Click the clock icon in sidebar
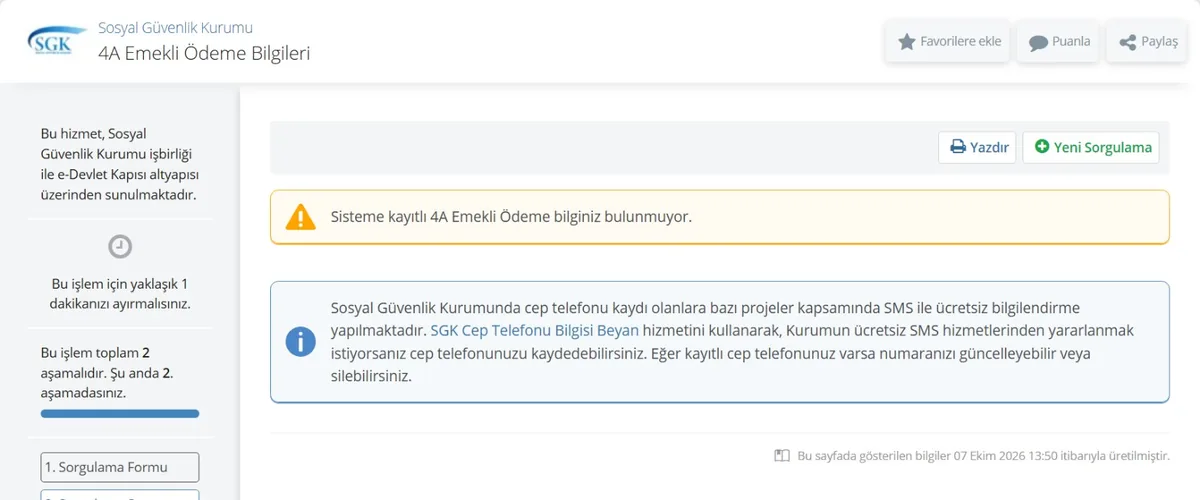 pyautogui.click(x=120, y=246)
